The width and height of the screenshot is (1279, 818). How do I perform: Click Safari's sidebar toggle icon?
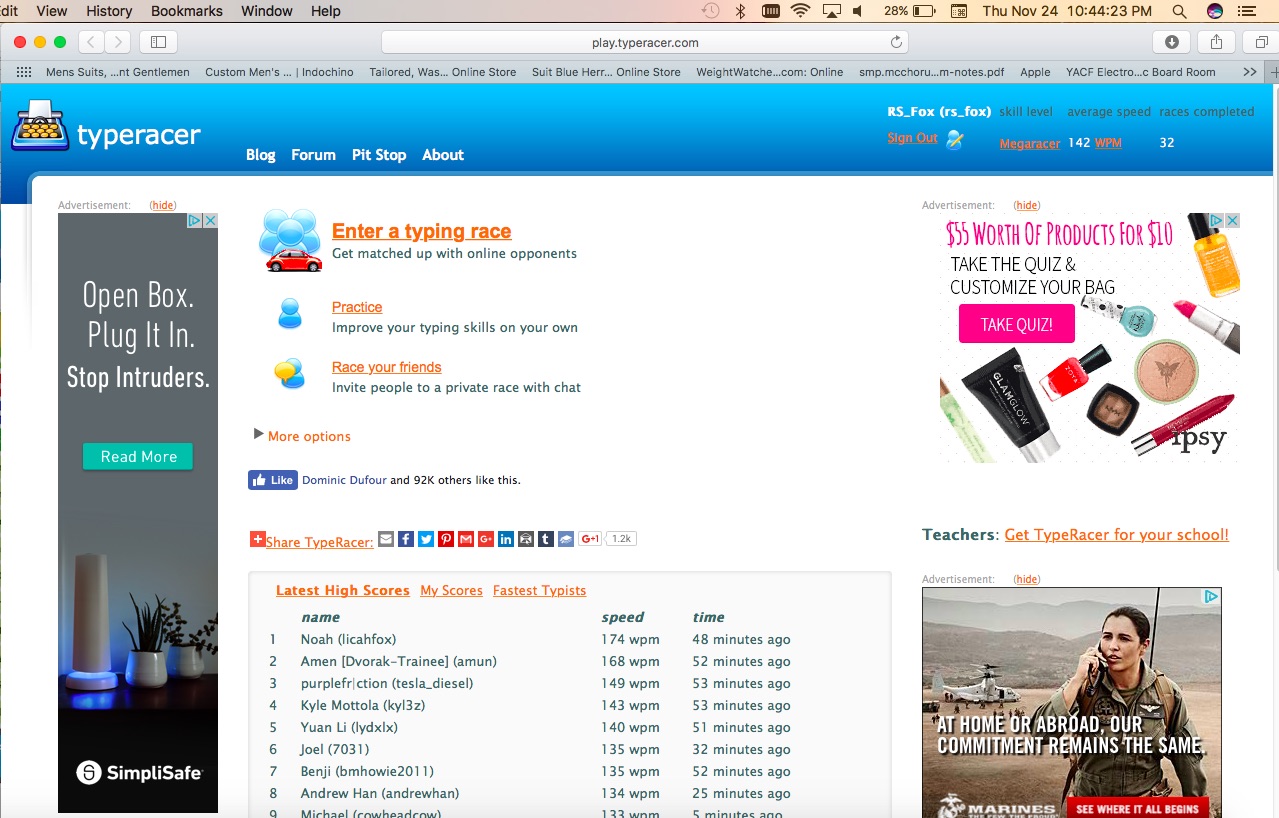click(x=158, y=42)
